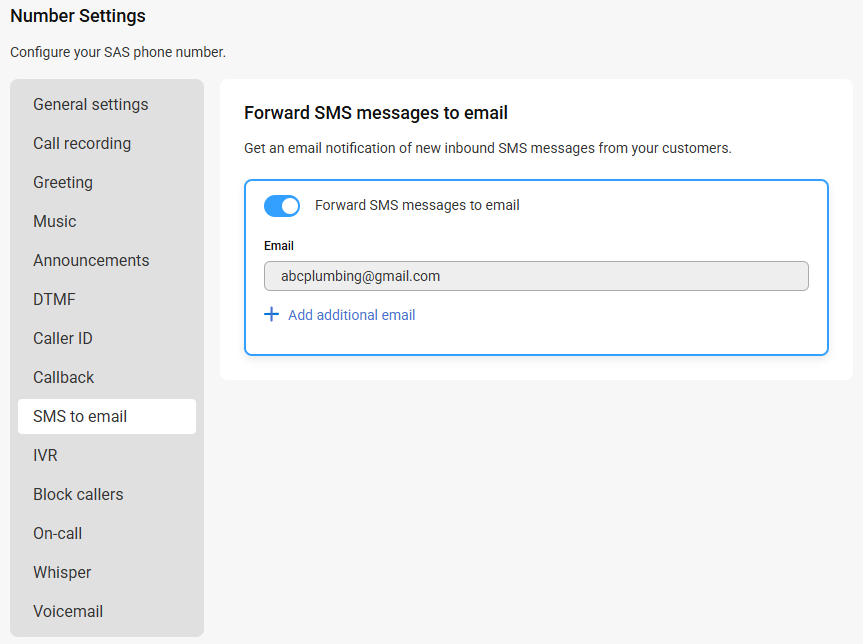Select DTMF in the sidebar
863x644 pixels.
click(107, 299)
